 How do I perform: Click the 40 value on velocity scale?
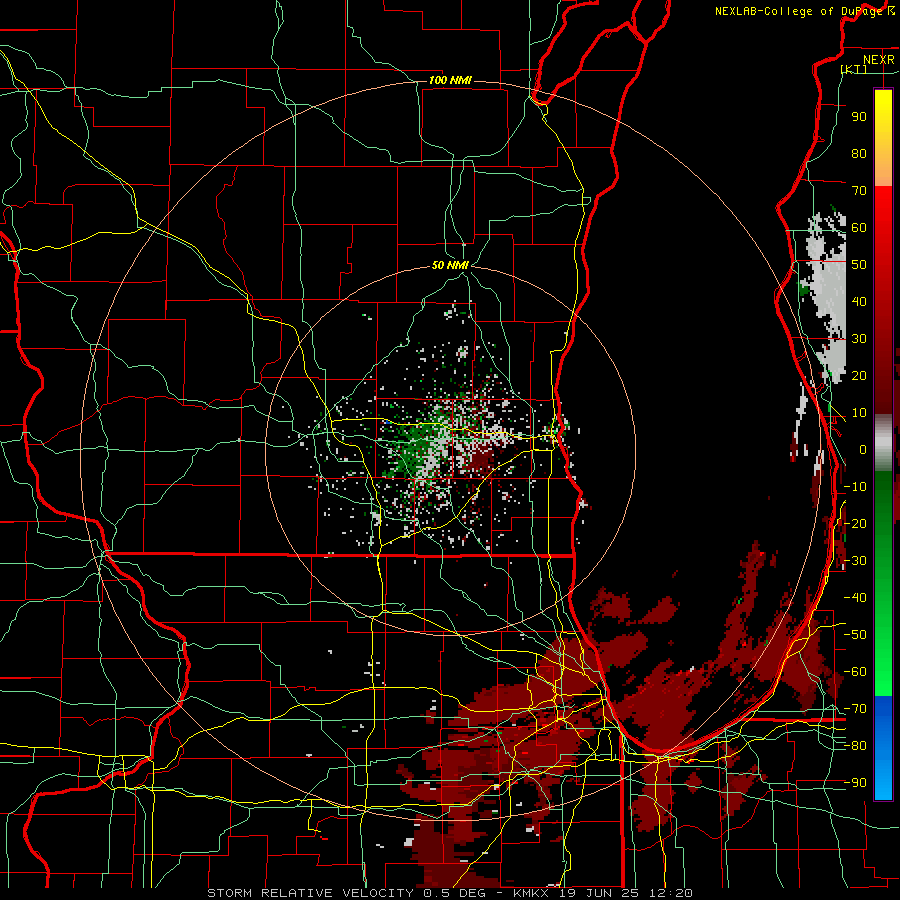point(859,301)
